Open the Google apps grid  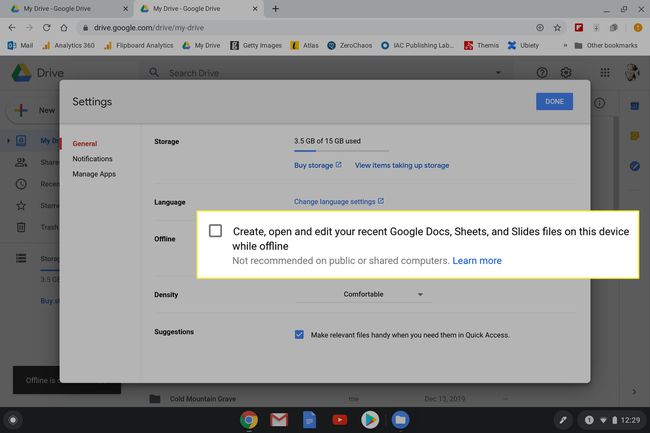tap(605, 73)
